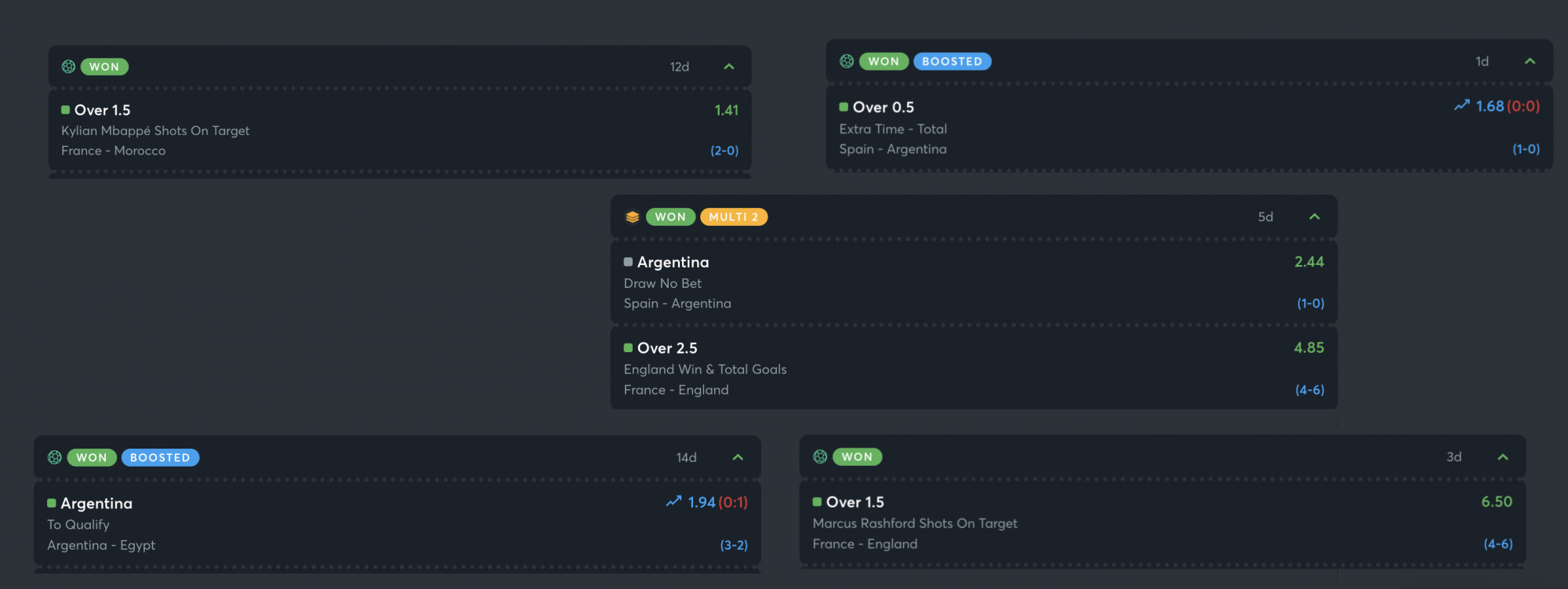
Task: Open the (4-6) score on Rashford bet
Action: pyautogui.click(x=1498, y=544)
